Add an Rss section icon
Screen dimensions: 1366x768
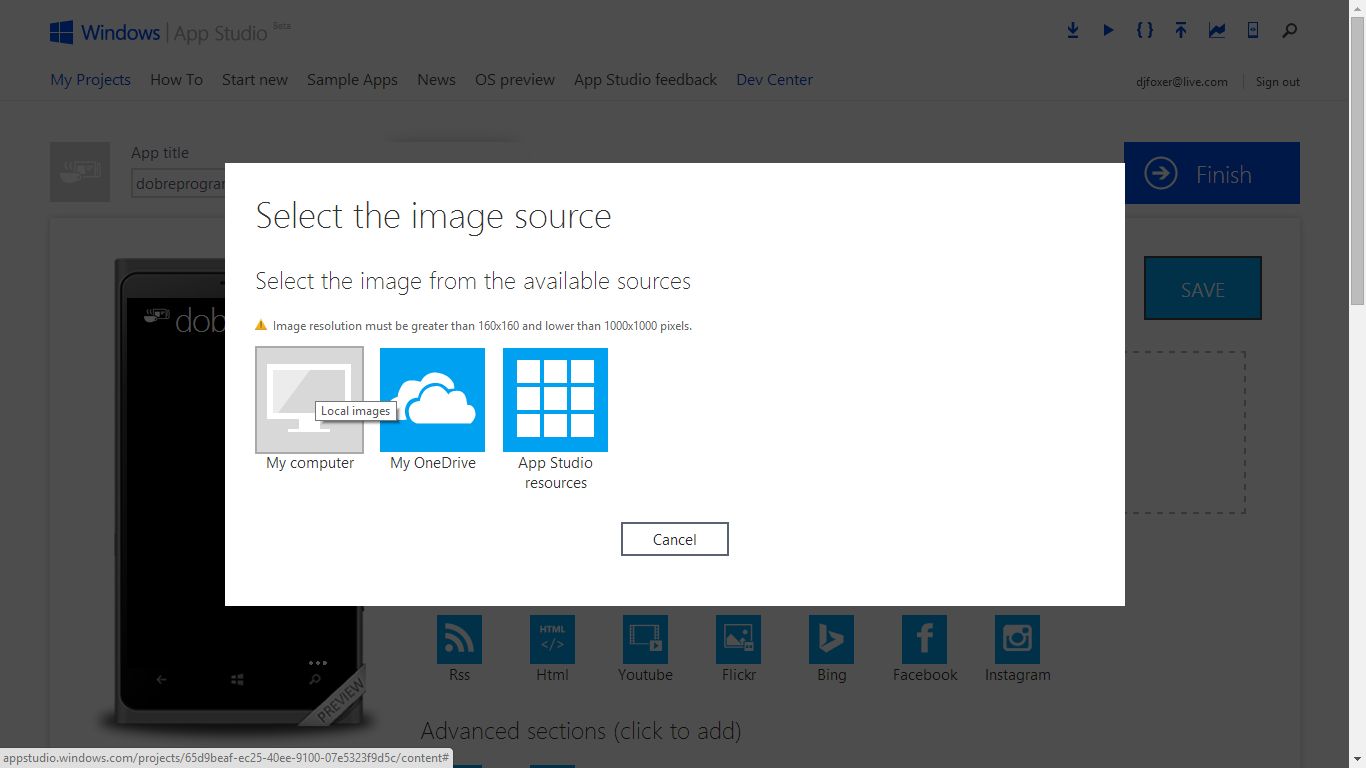459,639
